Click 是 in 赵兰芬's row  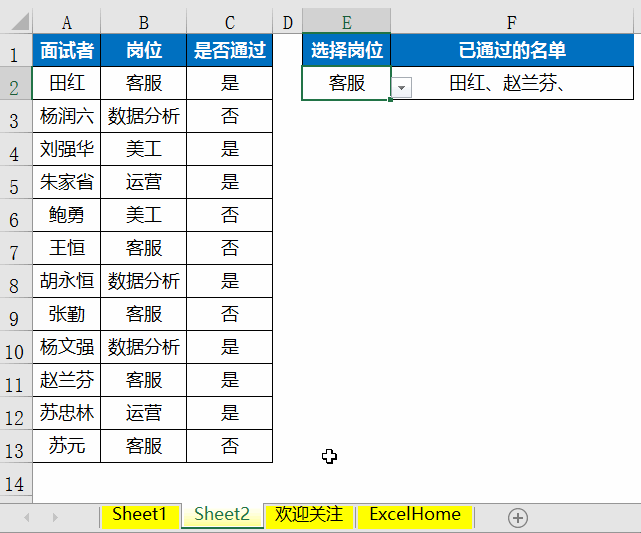pyautogui.click(x=230, y=380)
